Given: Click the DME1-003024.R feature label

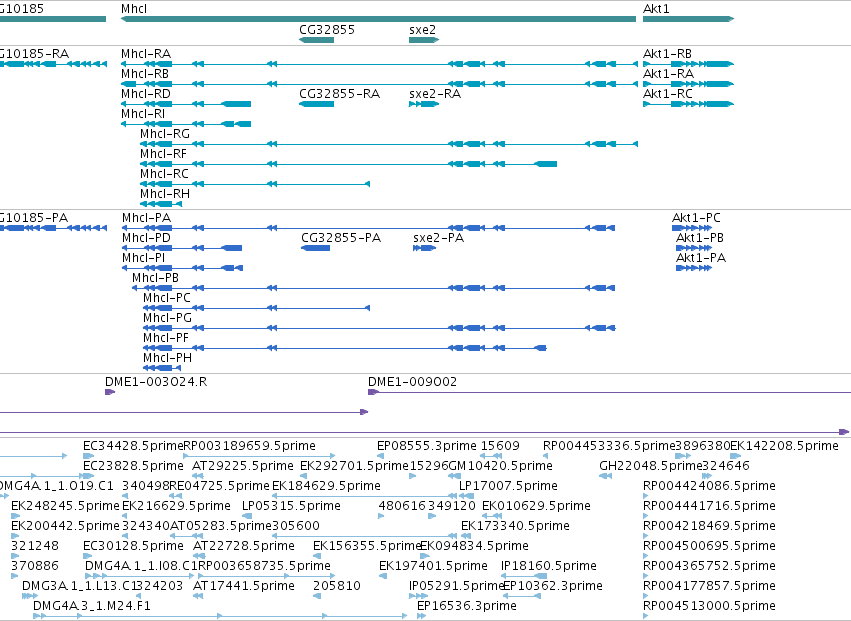Looking at the screenshot, I should 156,382.
